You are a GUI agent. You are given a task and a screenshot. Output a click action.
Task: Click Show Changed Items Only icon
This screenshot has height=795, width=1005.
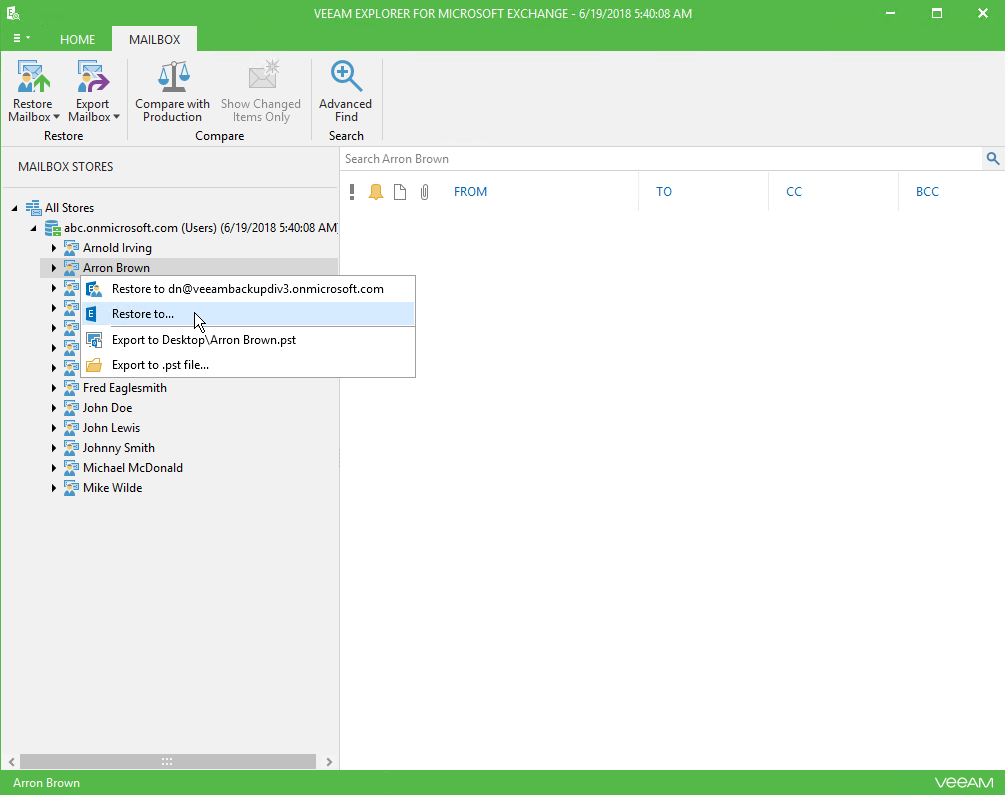263,76
